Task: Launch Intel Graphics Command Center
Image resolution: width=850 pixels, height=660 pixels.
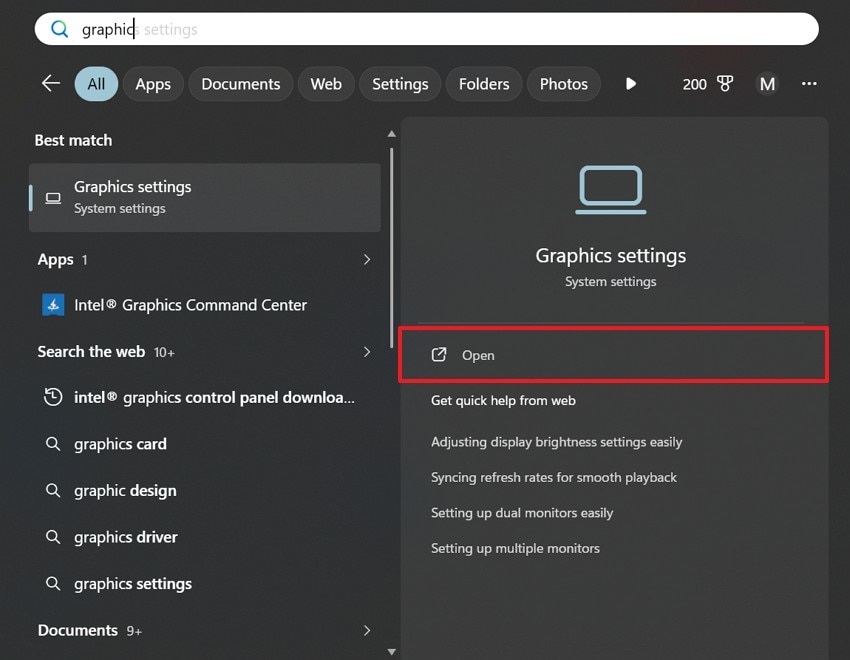Action: 205,305
